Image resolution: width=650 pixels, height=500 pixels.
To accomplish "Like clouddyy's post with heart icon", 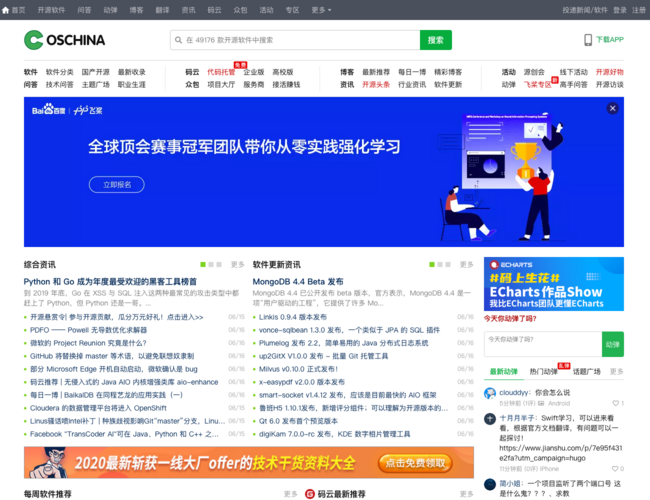I will (612, 403).
